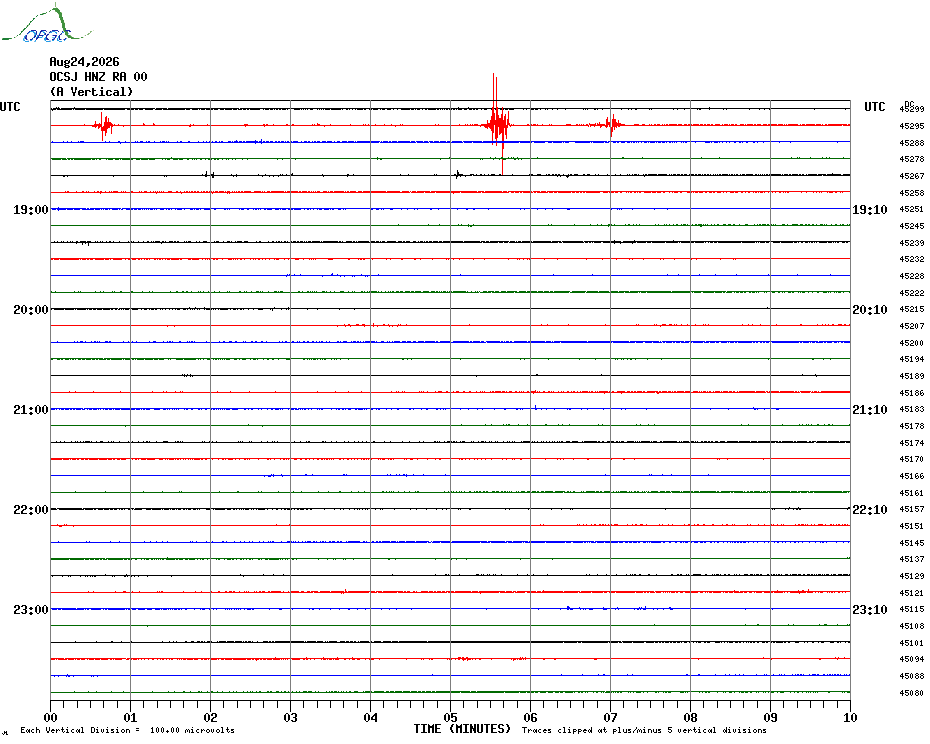Screen dimensions: 930x744
Task: Click the 23:00 time label
Action: [x=31, y=609]
